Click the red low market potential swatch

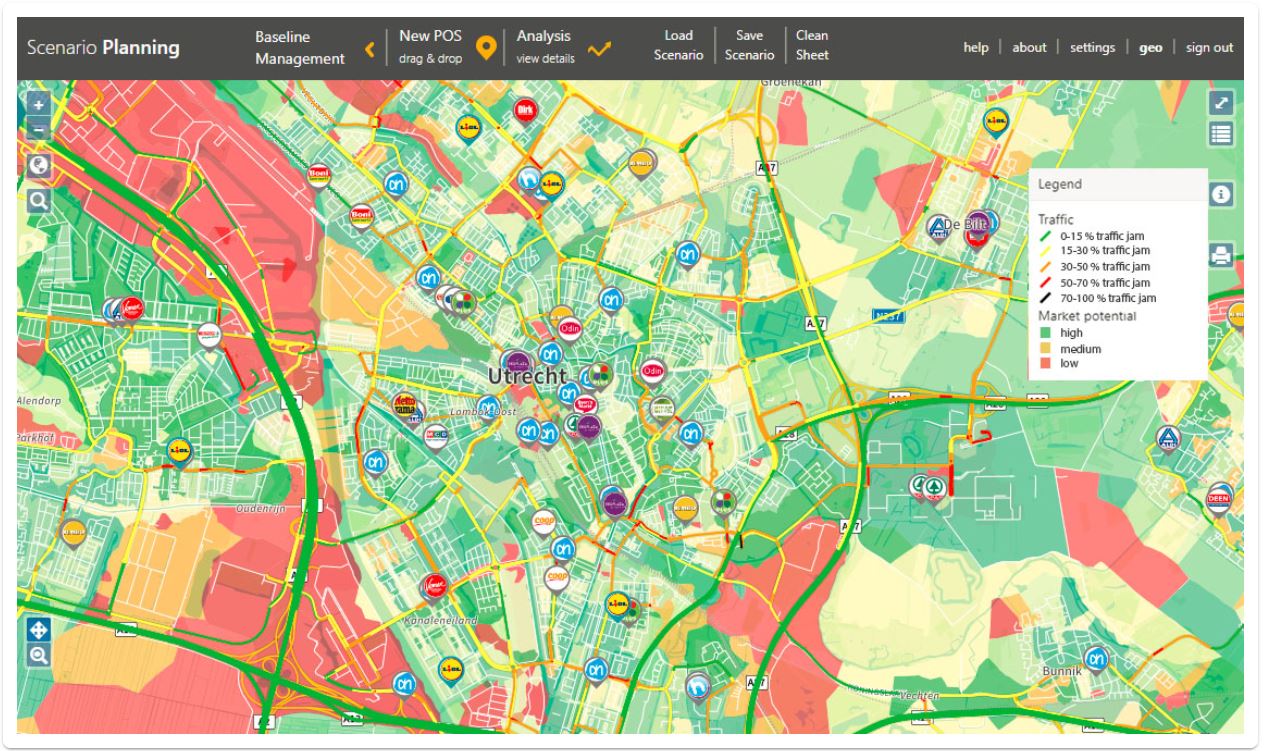coord(1045,363)
